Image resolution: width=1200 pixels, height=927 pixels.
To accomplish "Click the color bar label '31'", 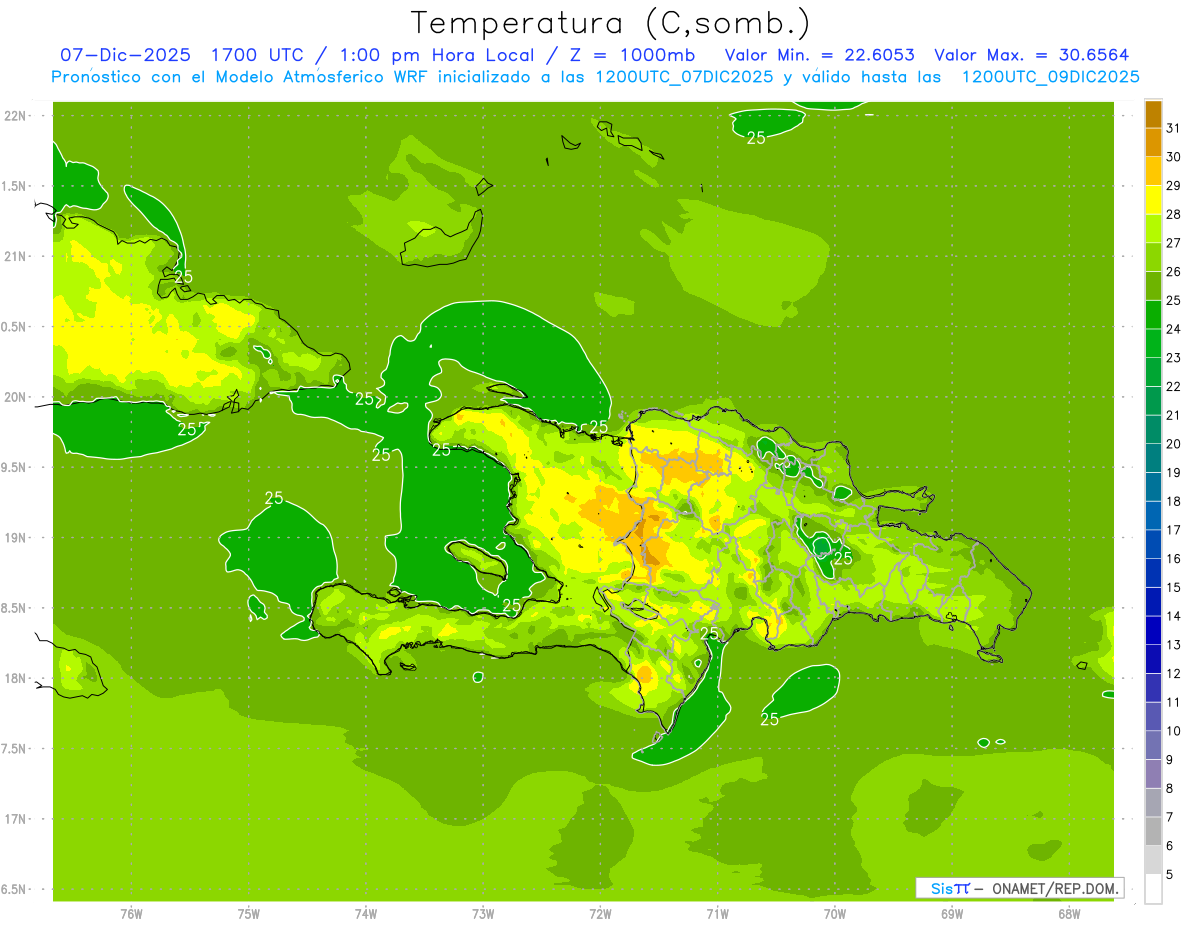I will click(x=1173, y=128).
